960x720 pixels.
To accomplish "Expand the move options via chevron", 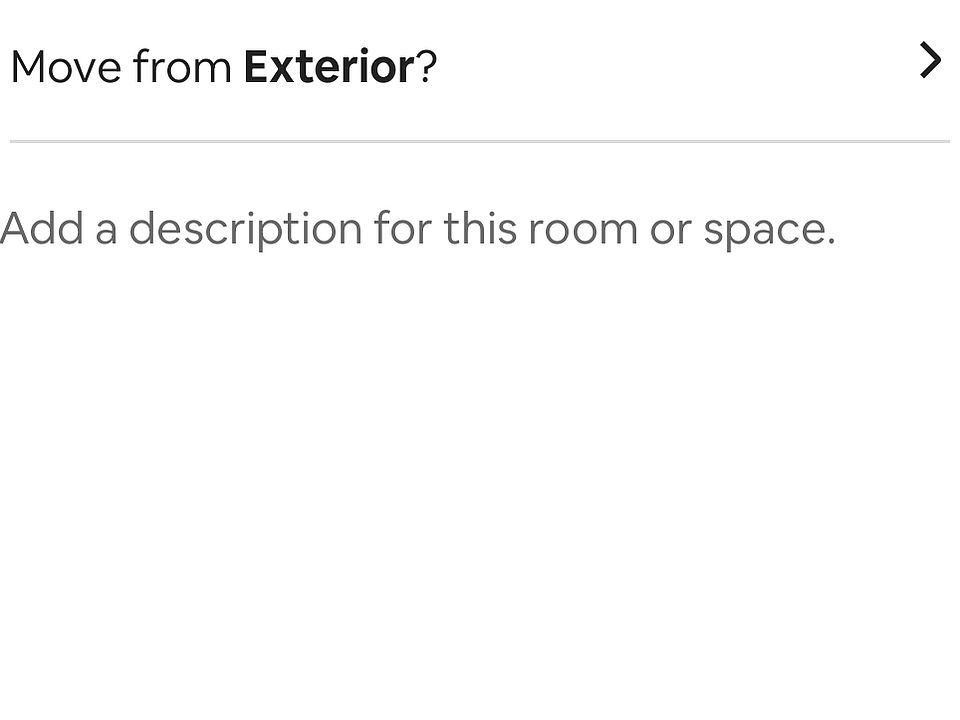I will (x=930, y=61).
